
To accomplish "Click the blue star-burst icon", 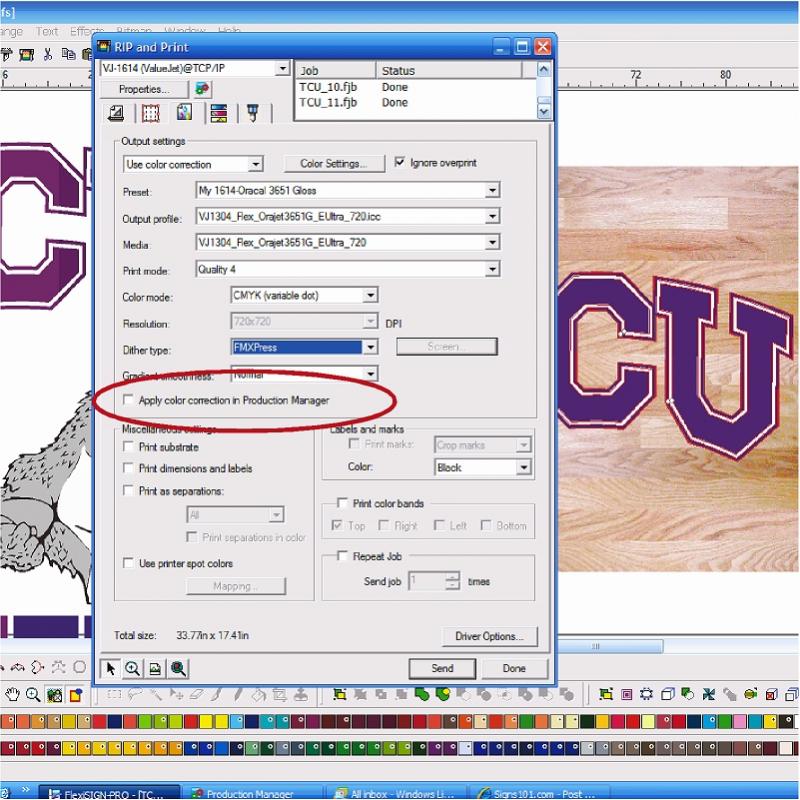I will coord(709,694).
